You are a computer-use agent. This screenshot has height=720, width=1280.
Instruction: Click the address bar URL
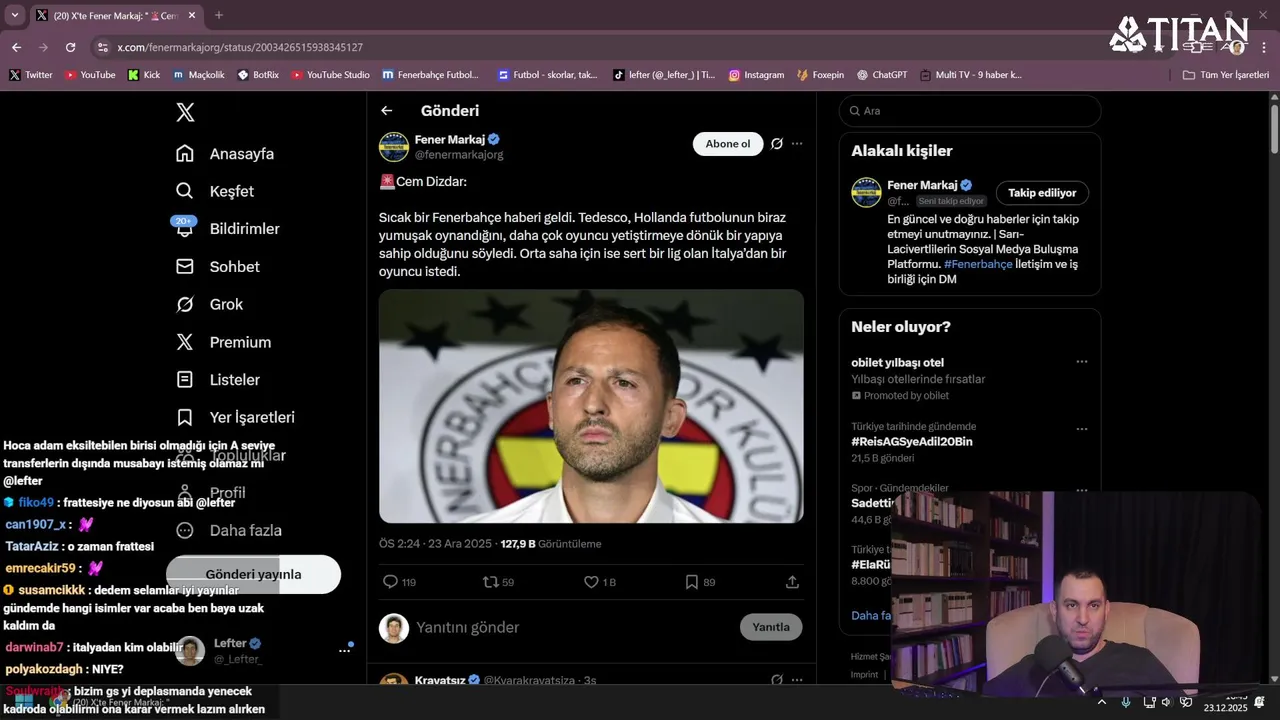click(240, 47)
